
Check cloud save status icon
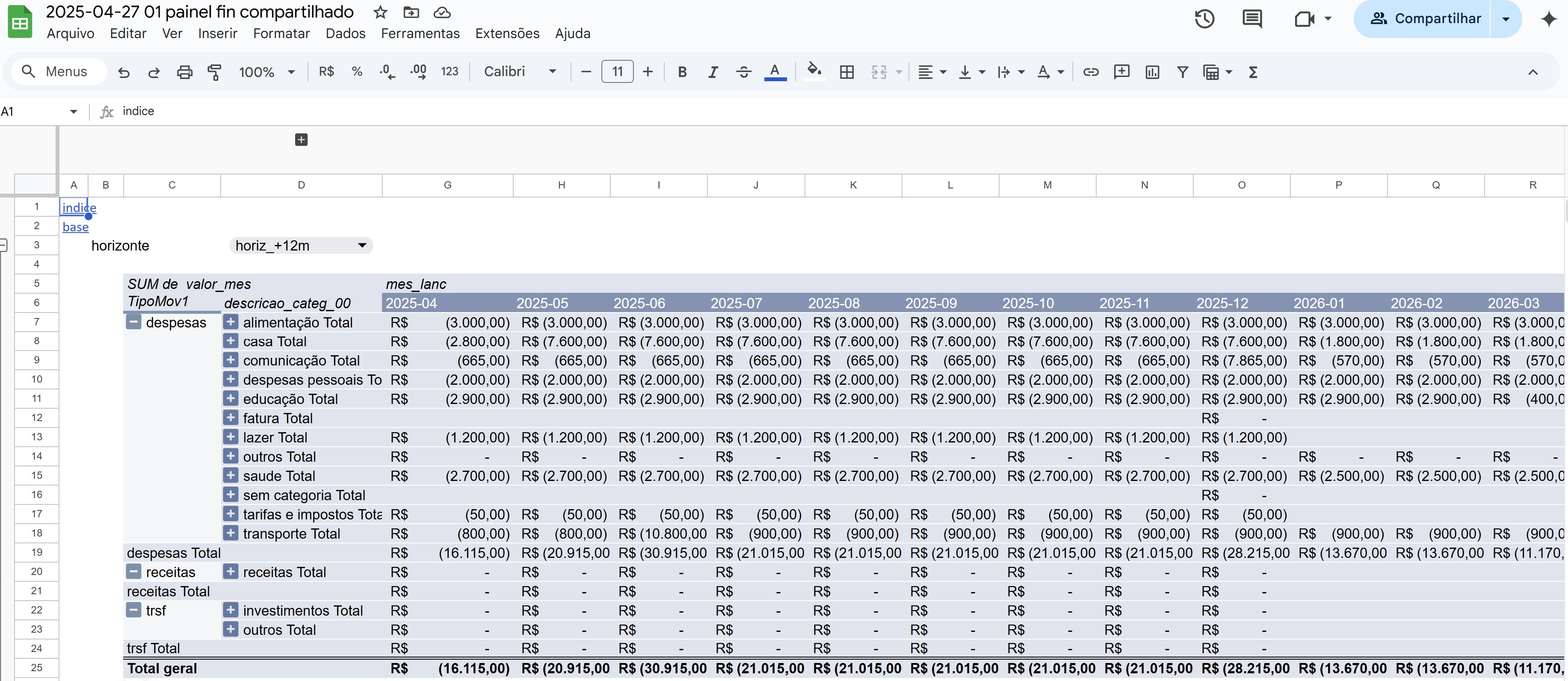(x=442, y=12)
